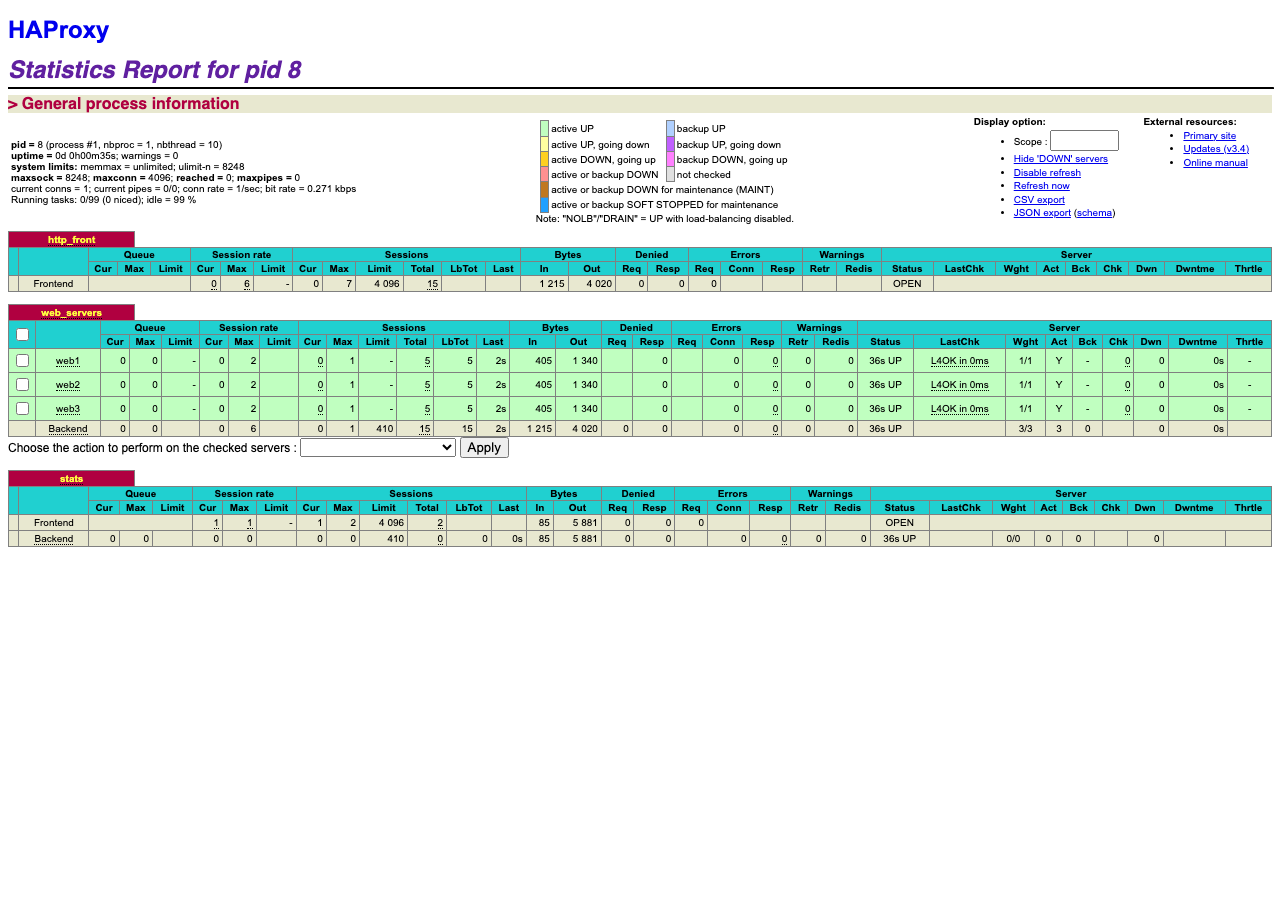Check the select-all checkbox in web_servers header
1280x900 pixels.
(22, 335)
